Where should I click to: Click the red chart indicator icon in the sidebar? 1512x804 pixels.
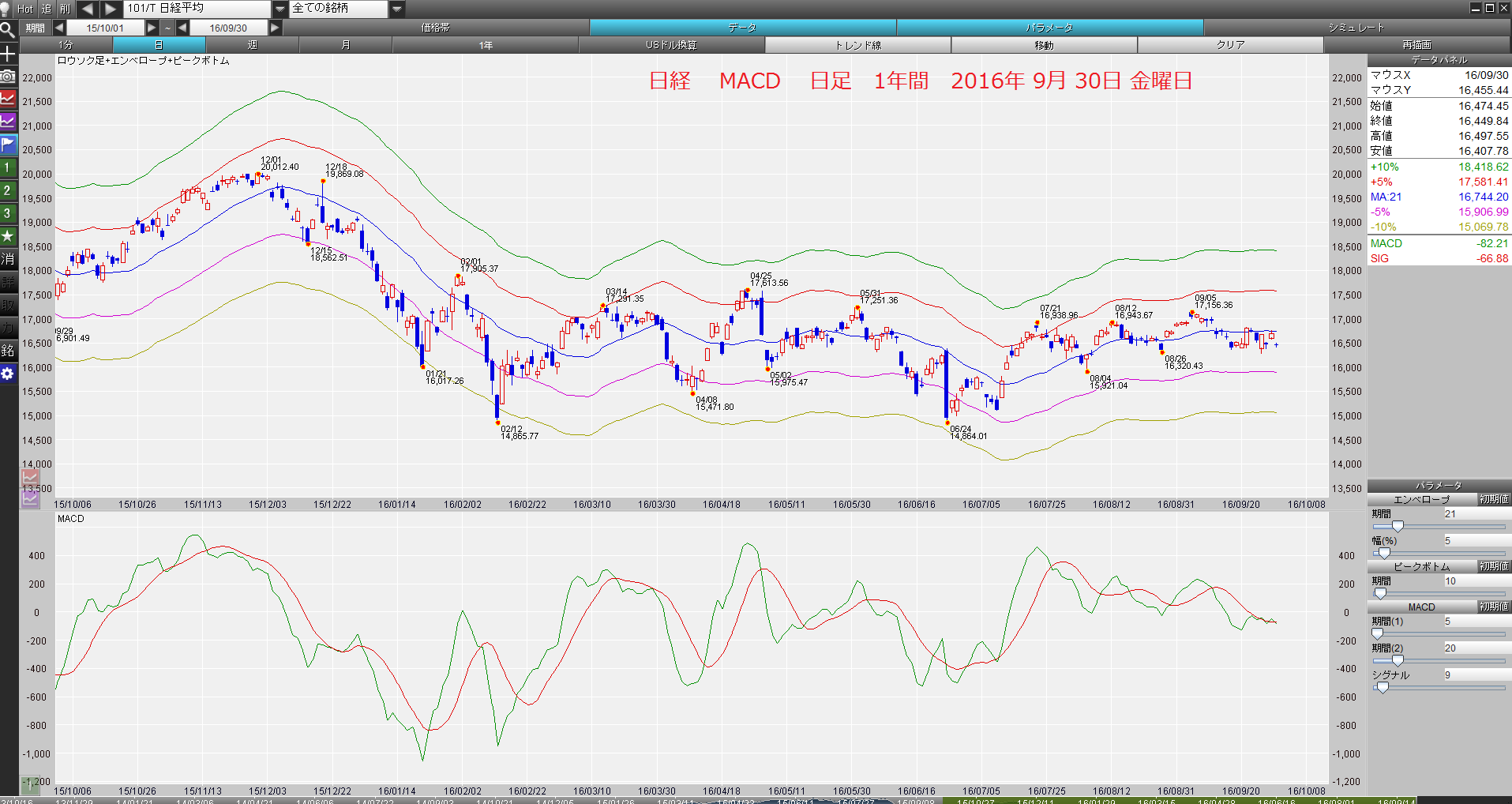click(x=8, y=100)
